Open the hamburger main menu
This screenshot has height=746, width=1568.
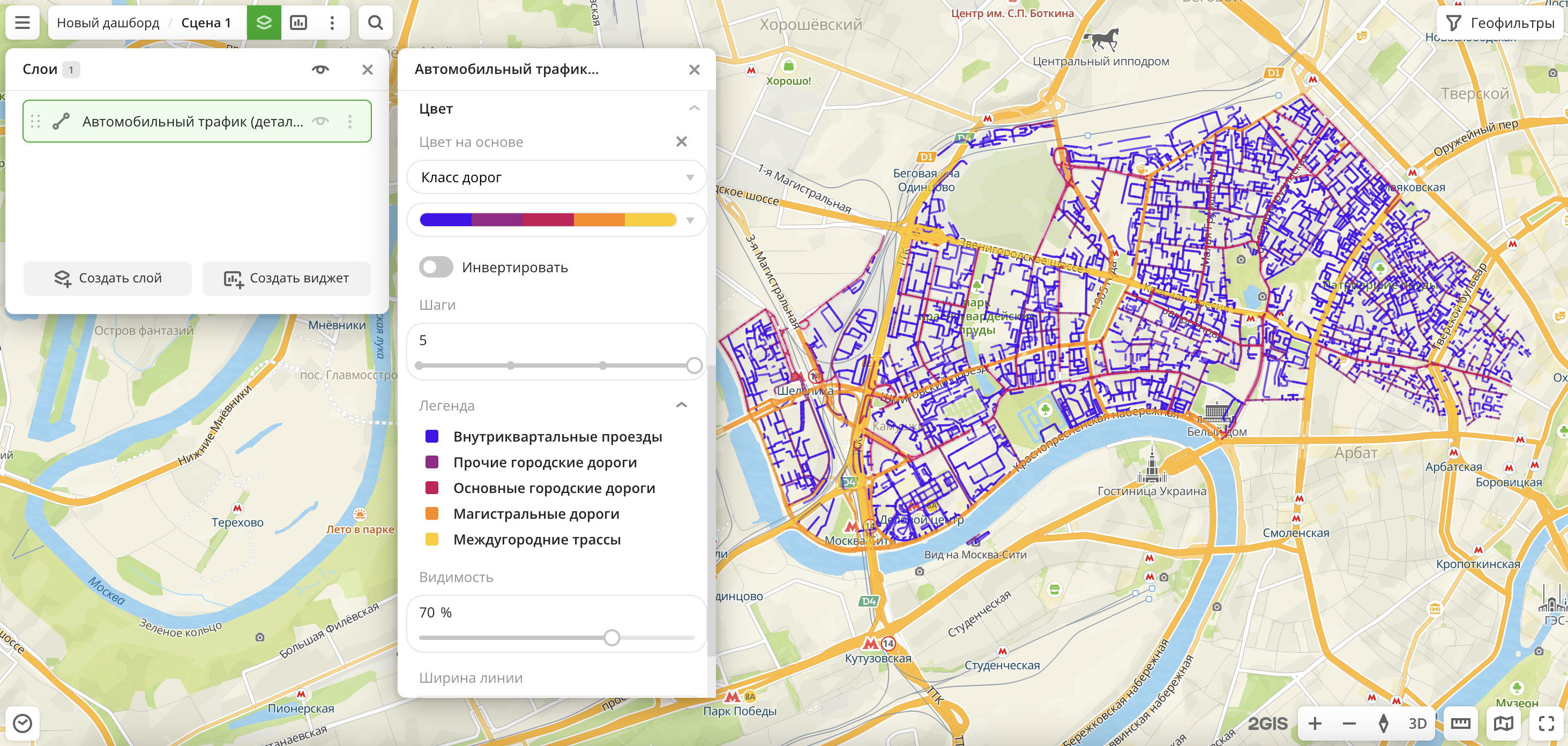point(23,23)
